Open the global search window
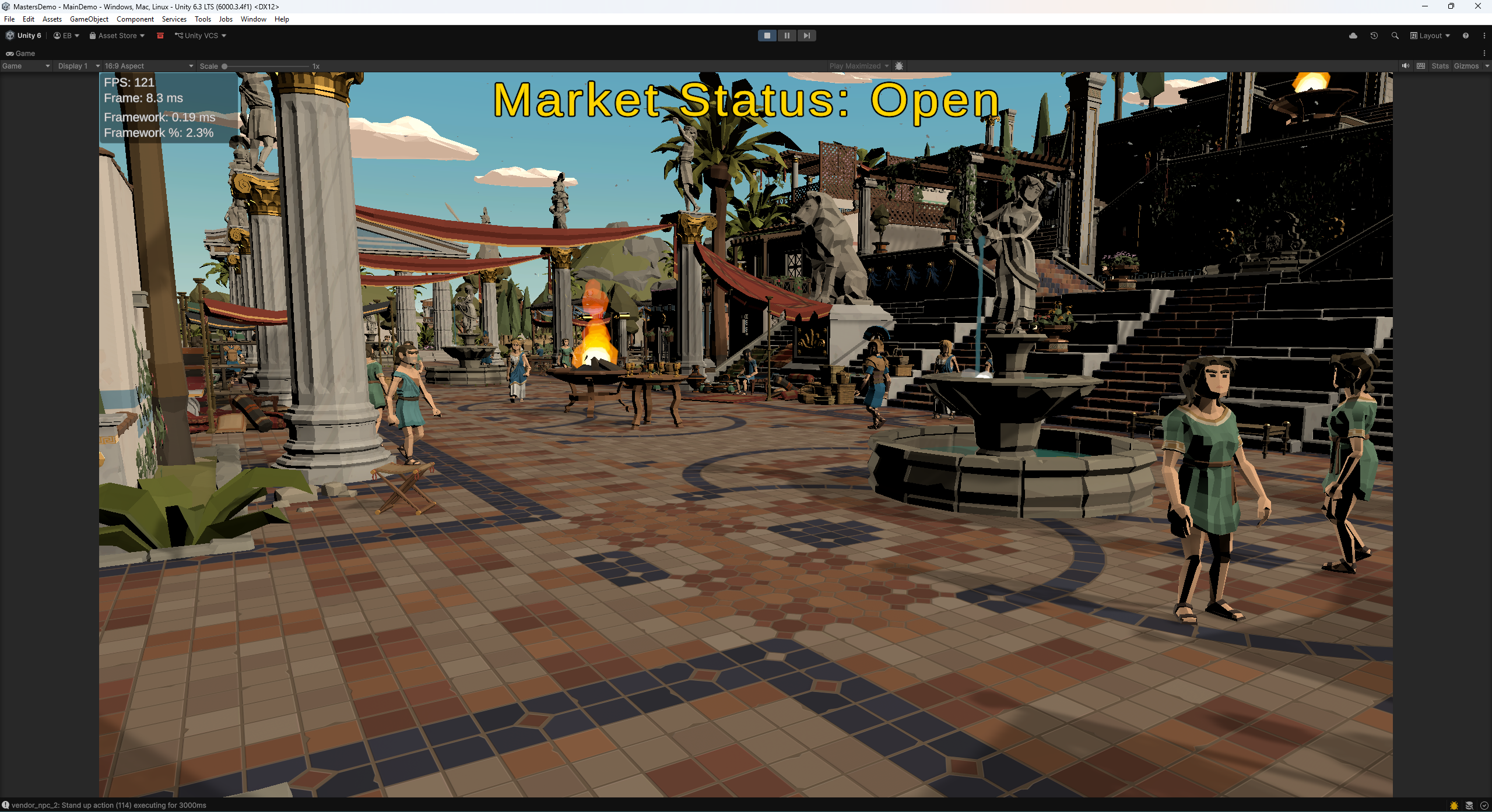The width and height of the screenshot is (1492, 812). pyautogui.click(x=1395, y=36)
